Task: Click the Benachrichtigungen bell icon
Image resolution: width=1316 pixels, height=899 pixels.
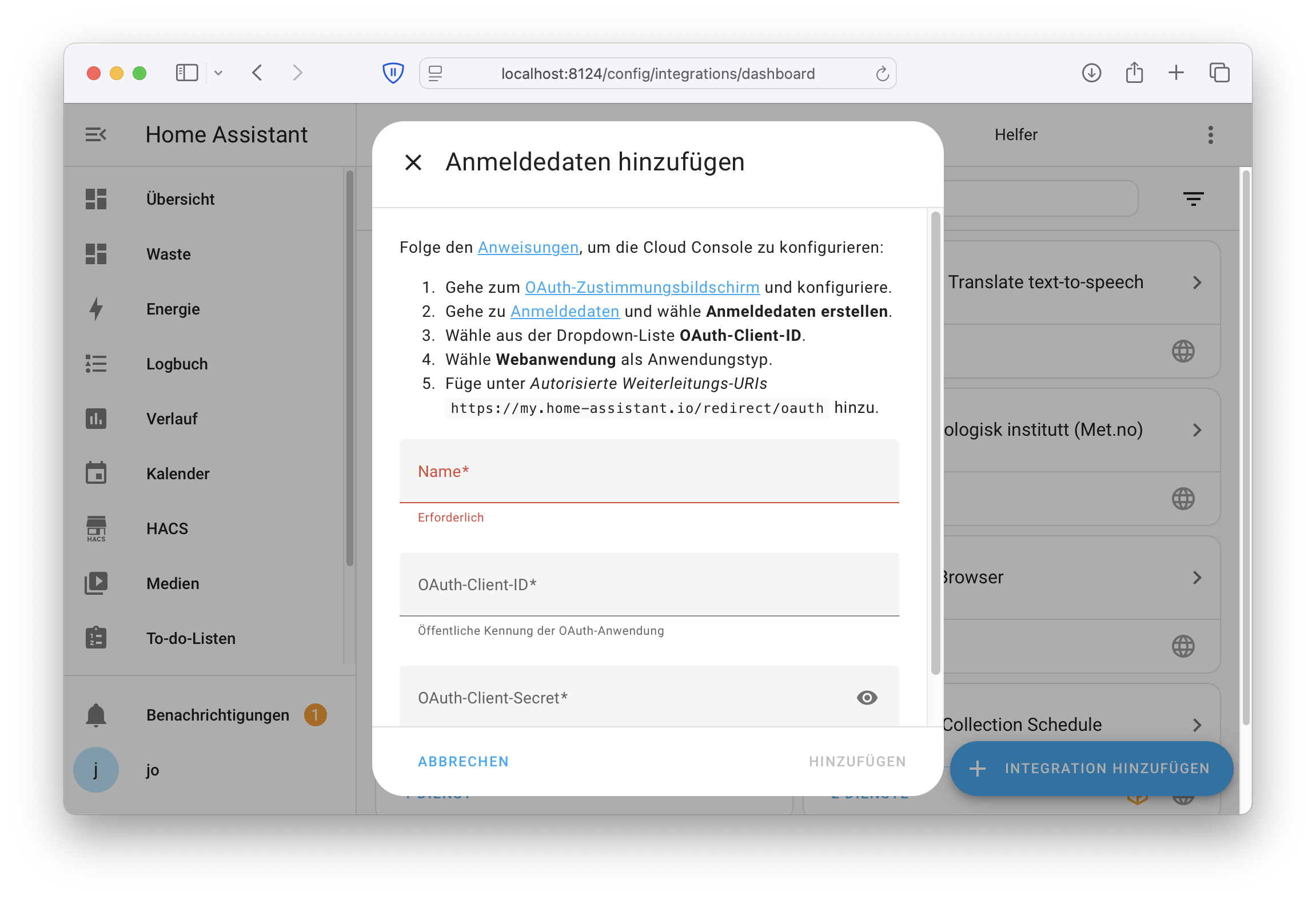Action: tap(96, 715)
